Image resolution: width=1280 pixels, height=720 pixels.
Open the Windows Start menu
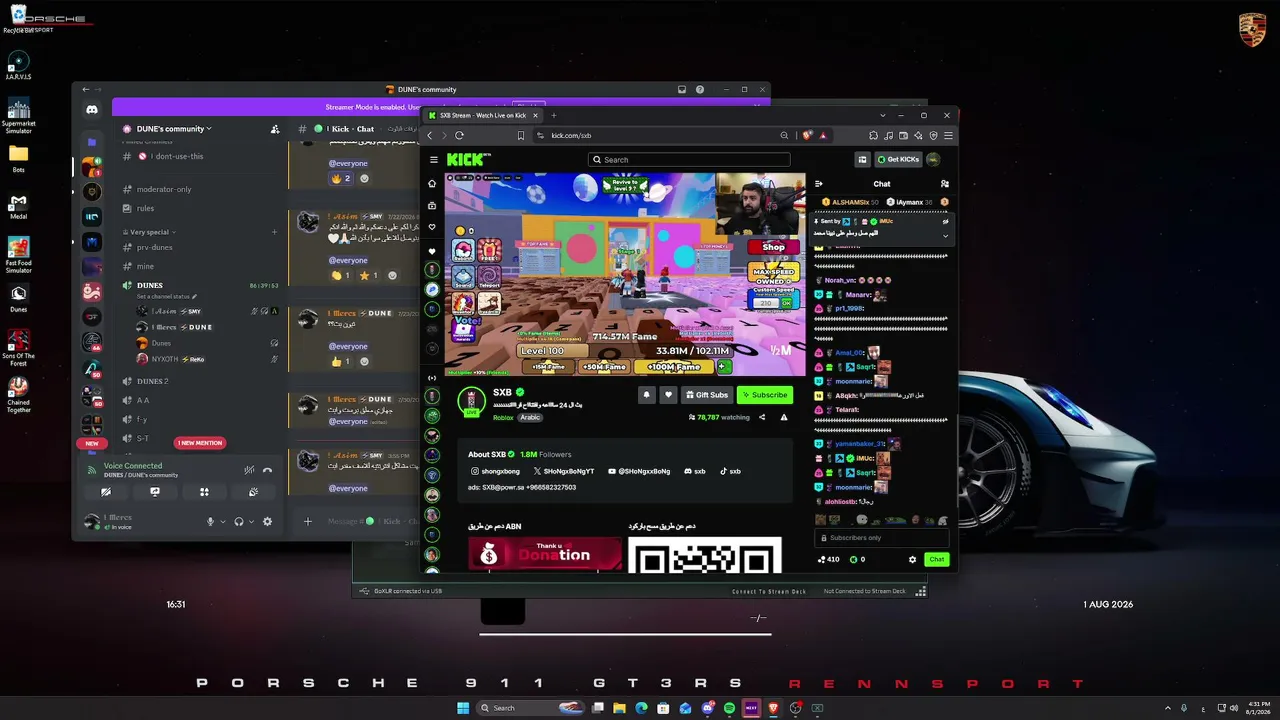462,708
